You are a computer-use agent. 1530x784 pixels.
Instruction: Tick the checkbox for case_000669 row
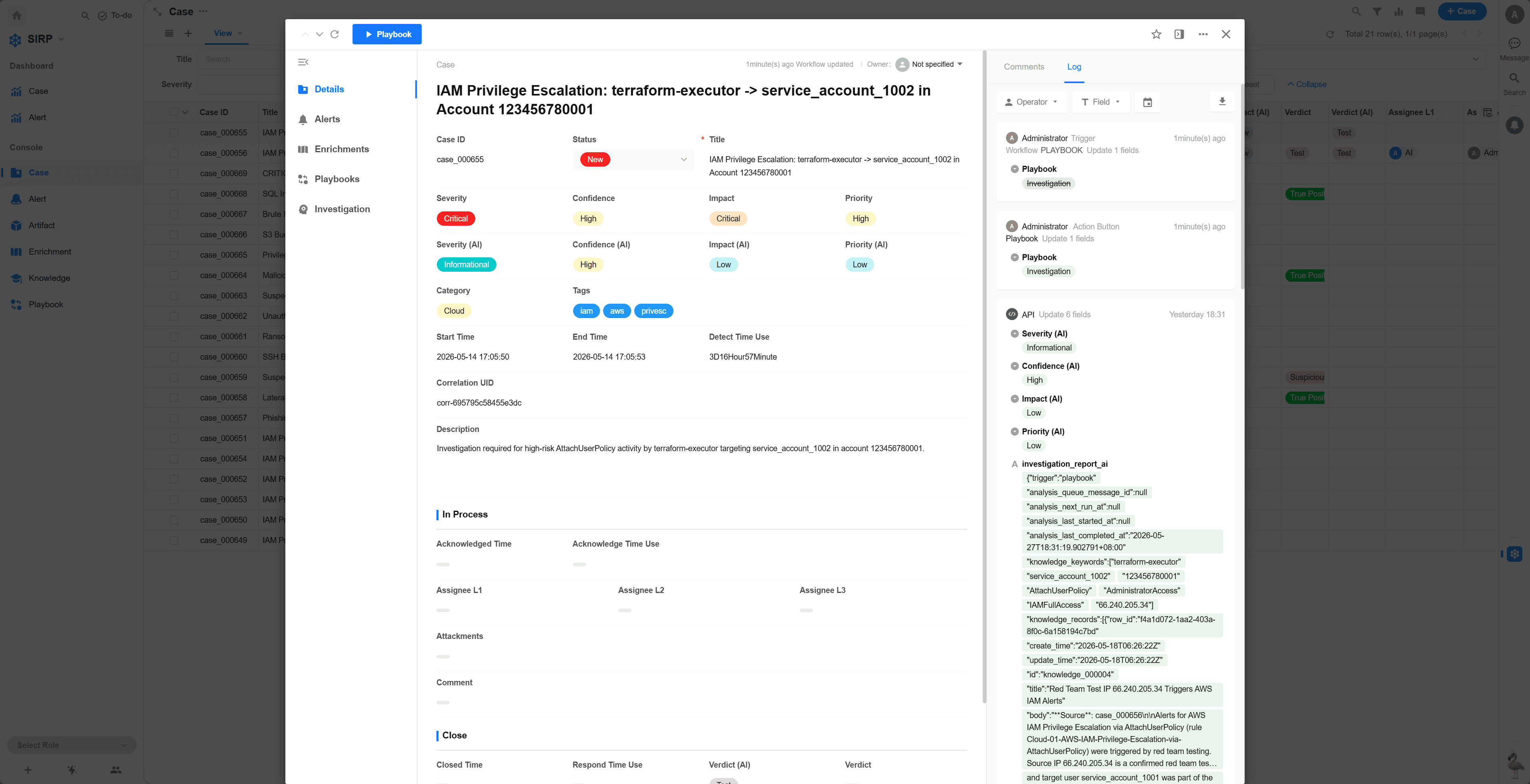(174, 173)
